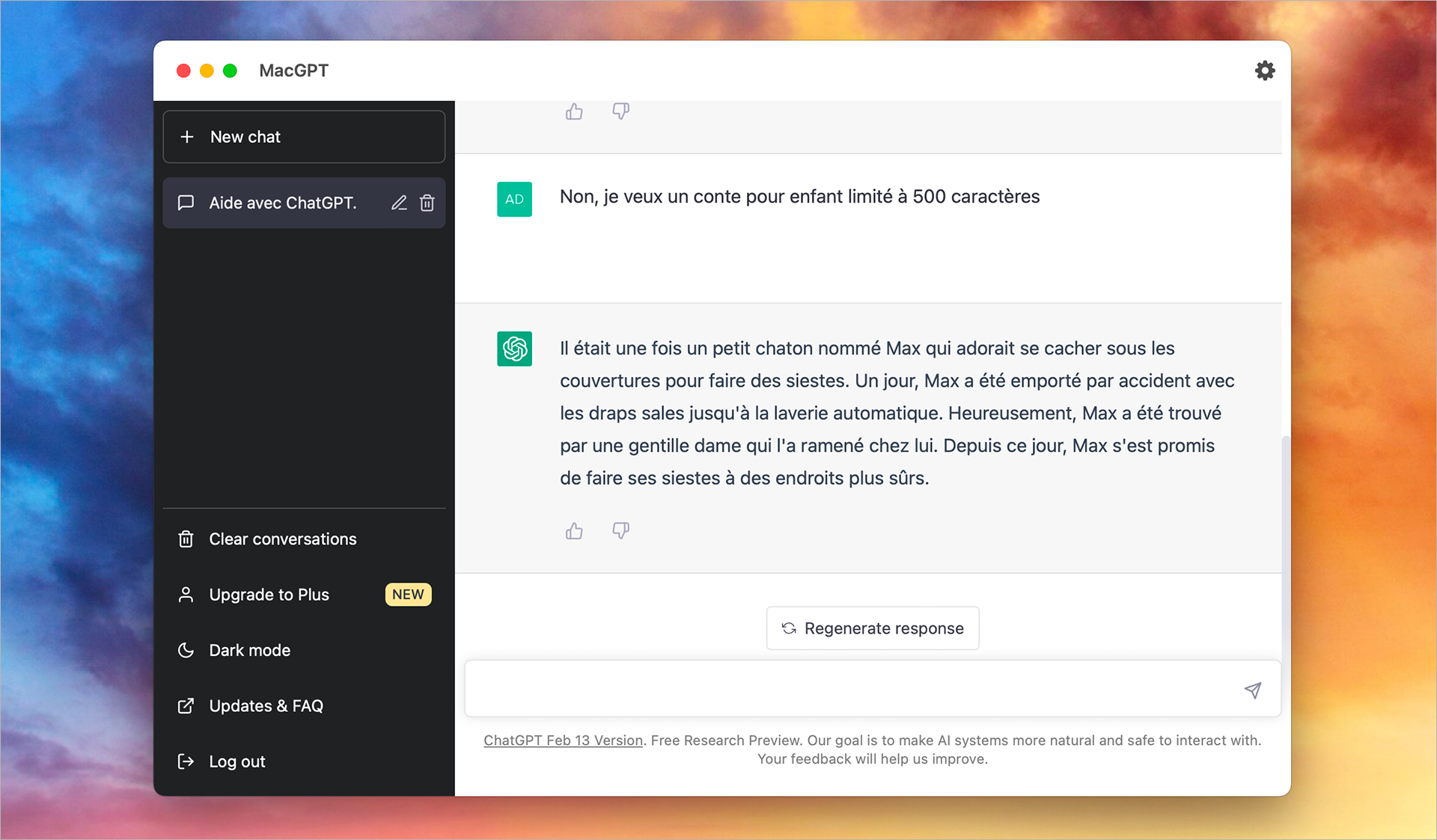The image size is (1437, 840).
Task: Click the Updates & FAQ external link icon
Action: pyautogui.click(x=186, y=705)
